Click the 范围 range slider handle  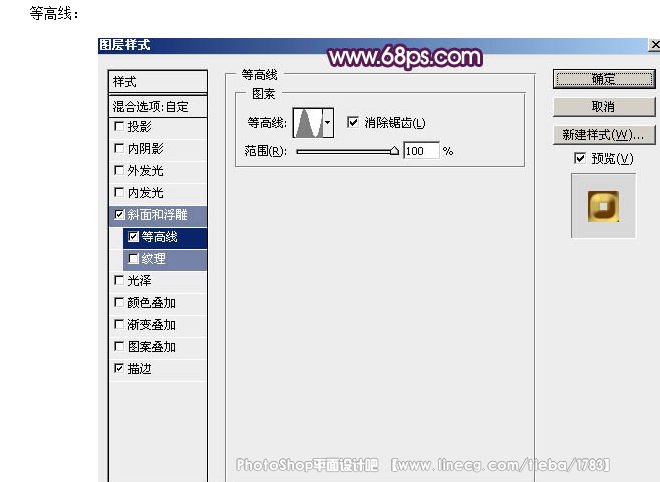click(394, 151)
